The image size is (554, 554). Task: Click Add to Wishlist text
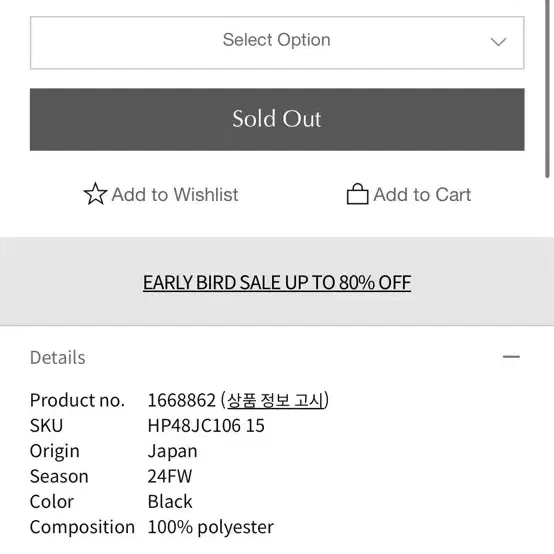pyautogui.click(x=175, y=195)
